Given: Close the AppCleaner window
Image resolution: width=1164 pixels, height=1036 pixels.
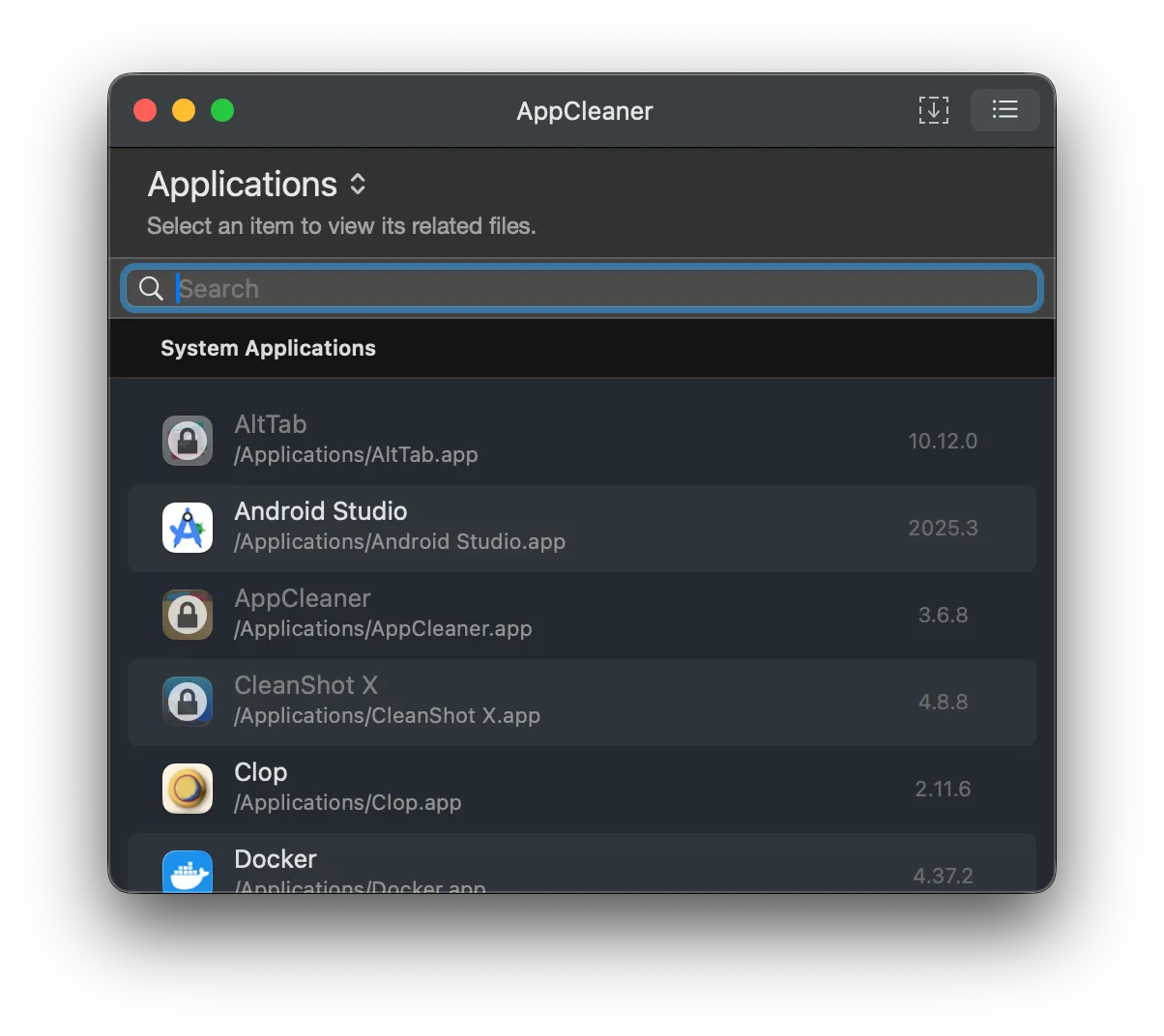Looking at the screenshot, I should point(145,110).
